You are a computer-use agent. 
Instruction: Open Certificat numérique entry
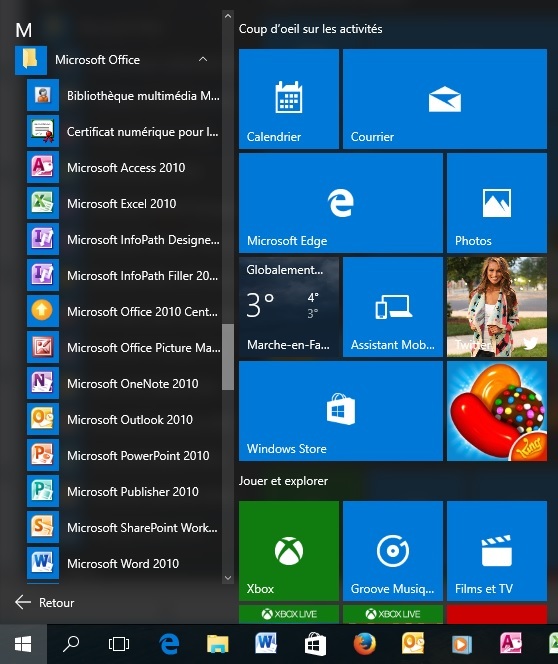pyautogui.click(x=124, y=132)
